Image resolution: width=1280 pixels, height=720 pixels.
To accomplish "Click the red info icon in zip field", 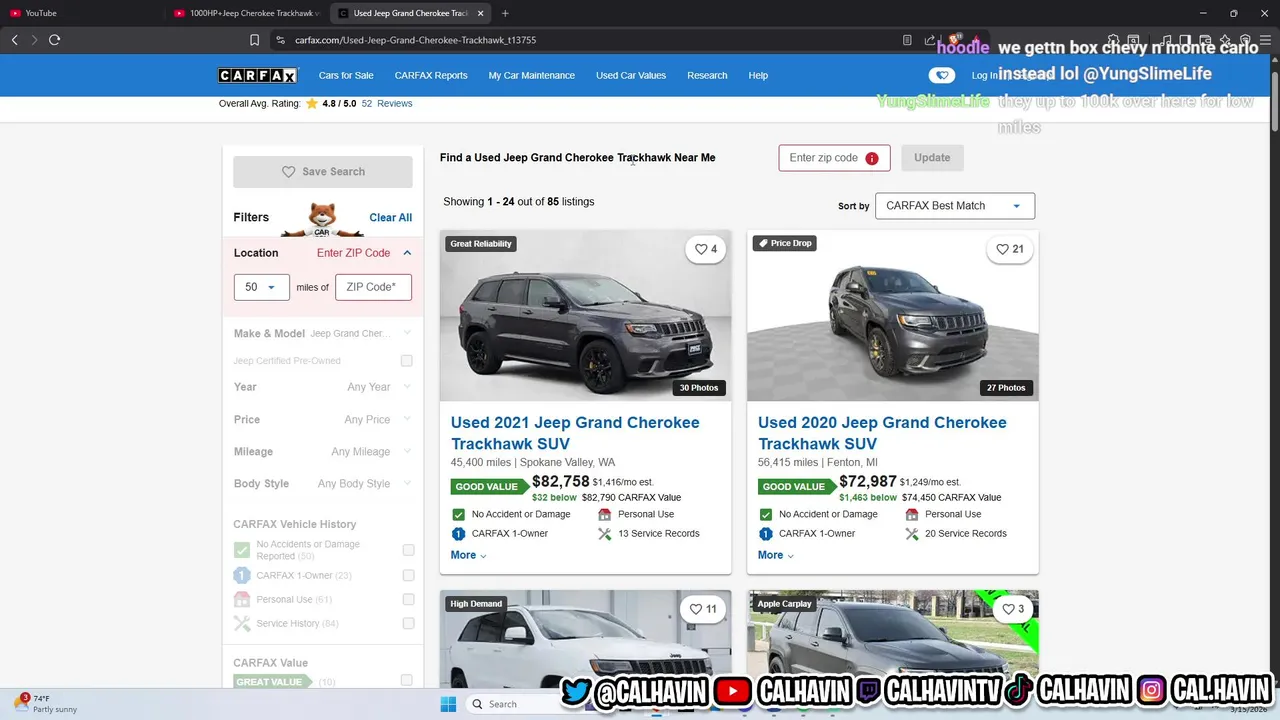I will coord(872,158).
